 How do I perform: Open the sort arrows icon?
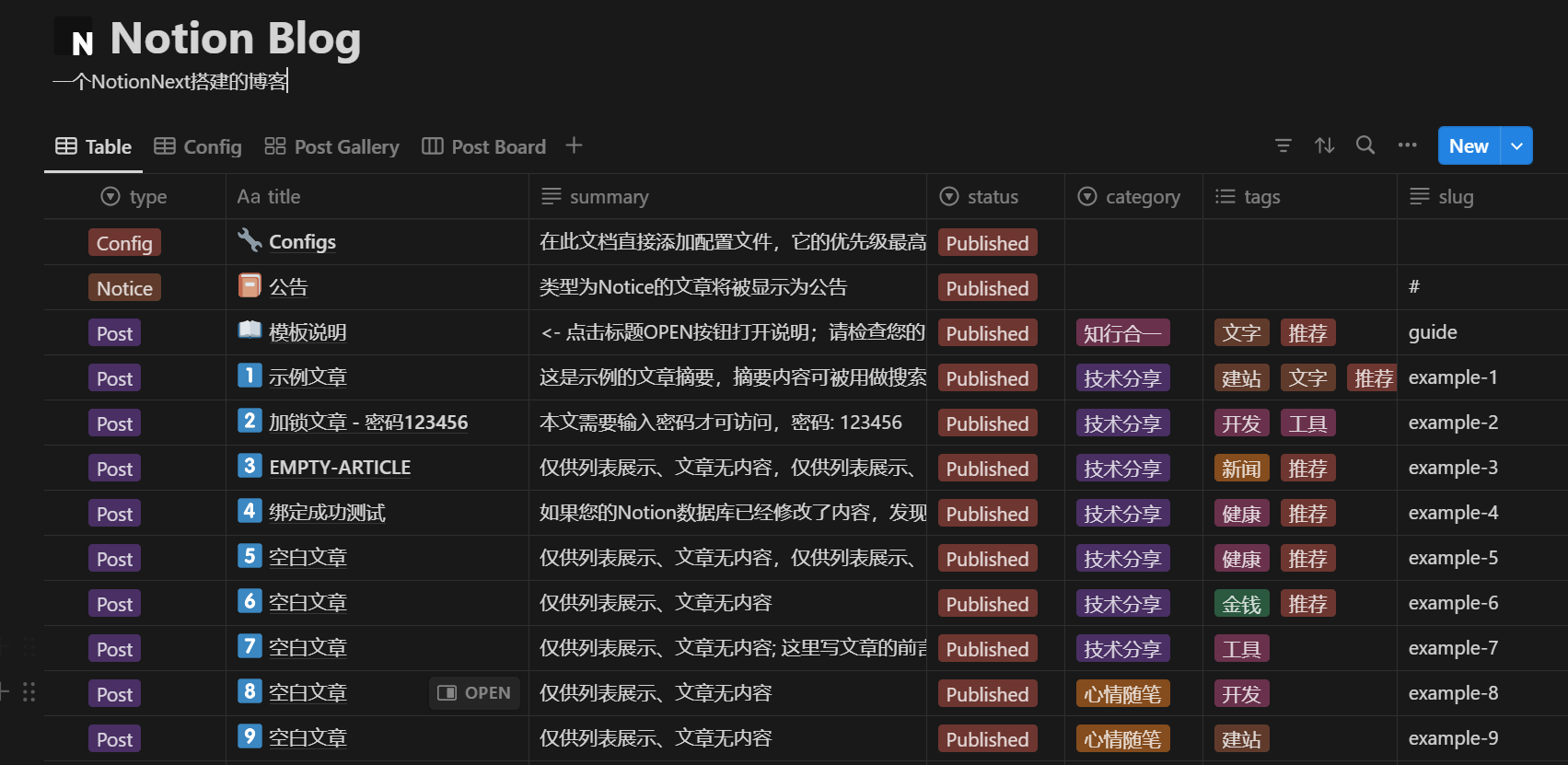click(1324, 145)
